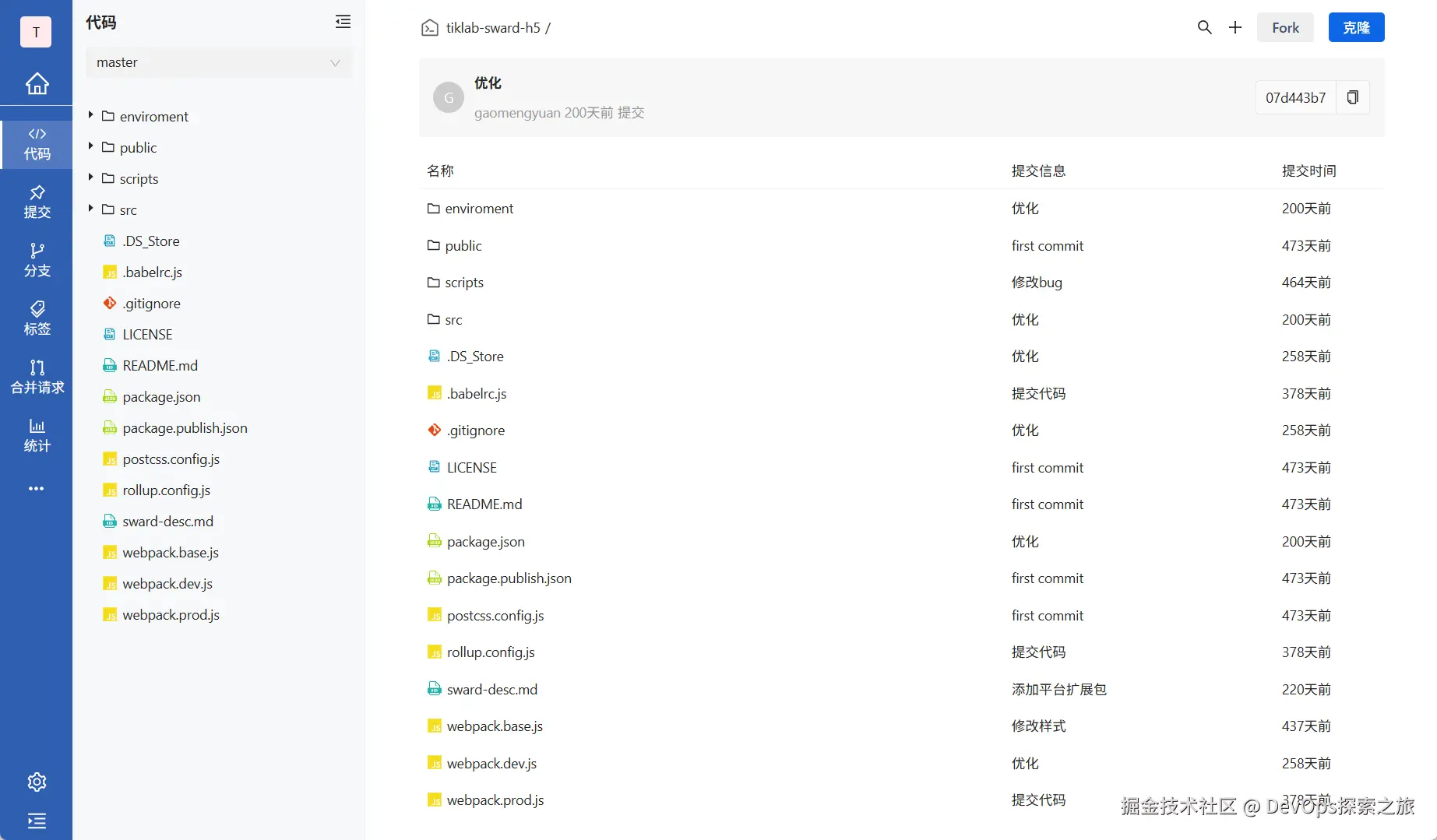Screen dimensions: 1437x840
Task: Click 修改样式 commit message for webpack.base.js
Action: (1039, 726)
